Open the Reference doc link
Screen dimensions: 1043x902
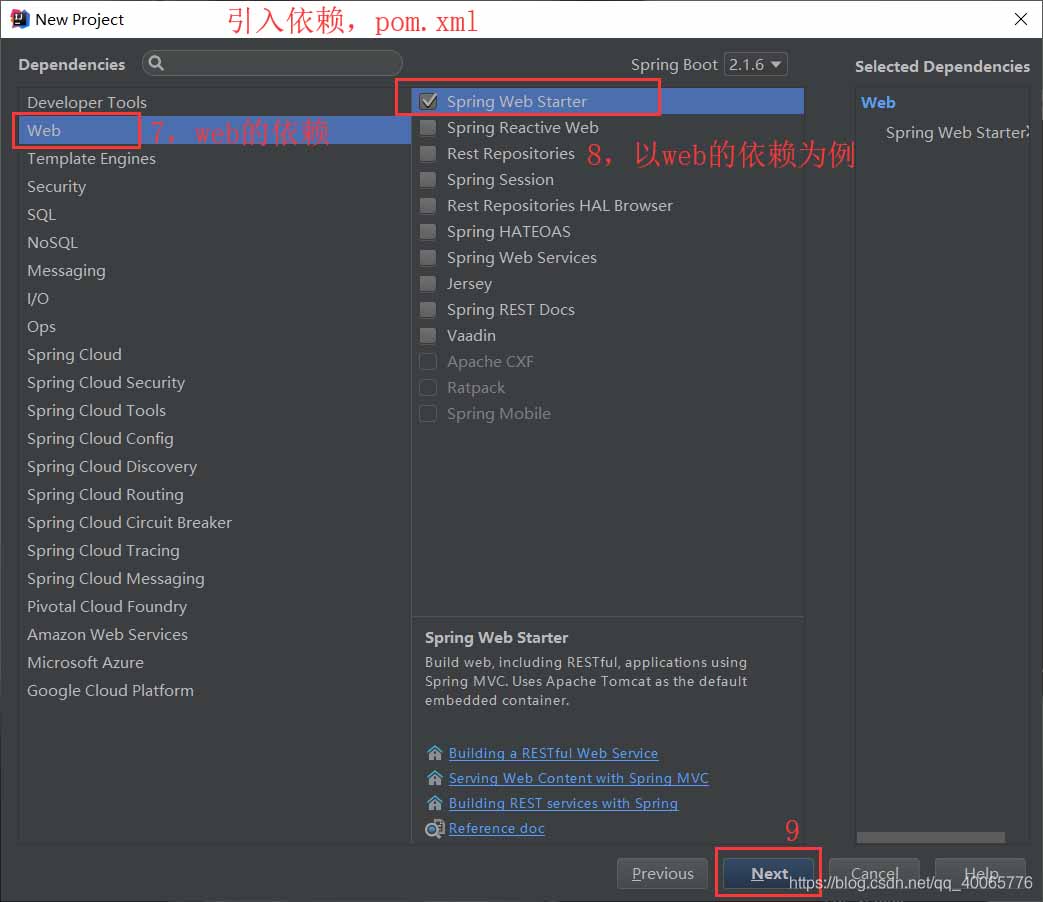[x=496, y=829]
